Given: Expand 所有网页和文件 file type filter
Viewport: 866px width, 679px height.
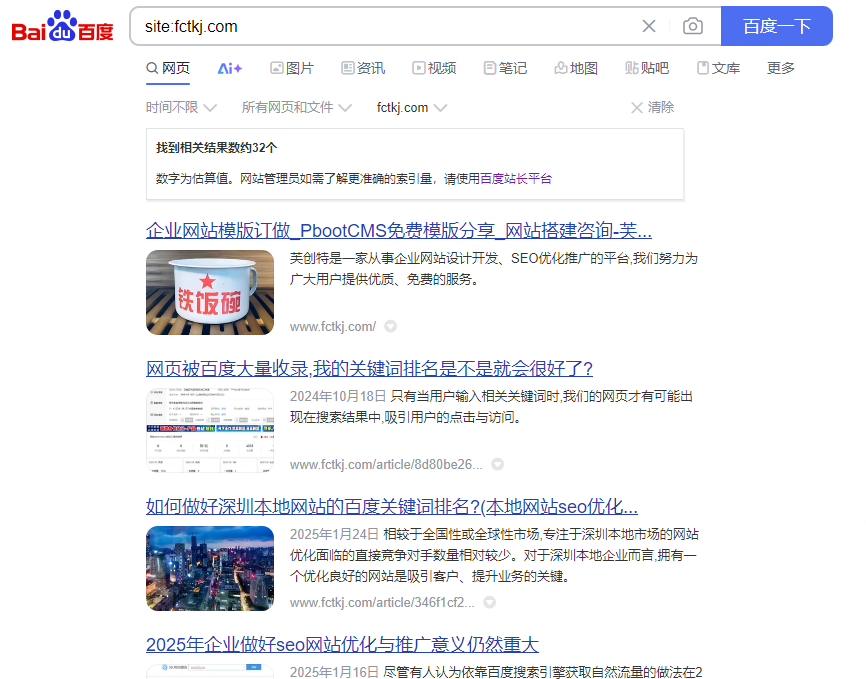Looking at the screenshot, I should tap(297, 107).
